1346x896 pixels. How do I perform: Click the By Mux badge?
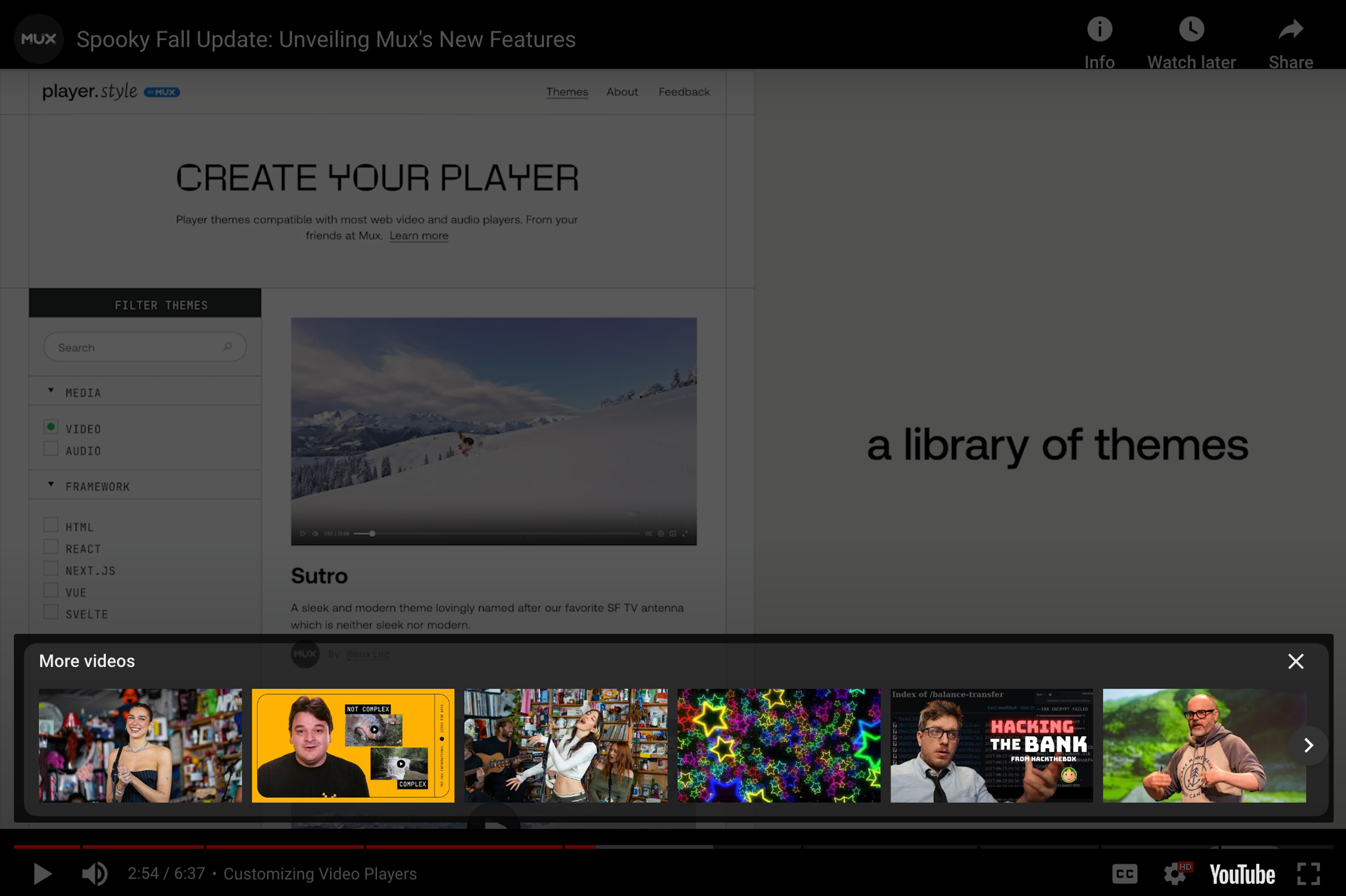tap(162, 92)
